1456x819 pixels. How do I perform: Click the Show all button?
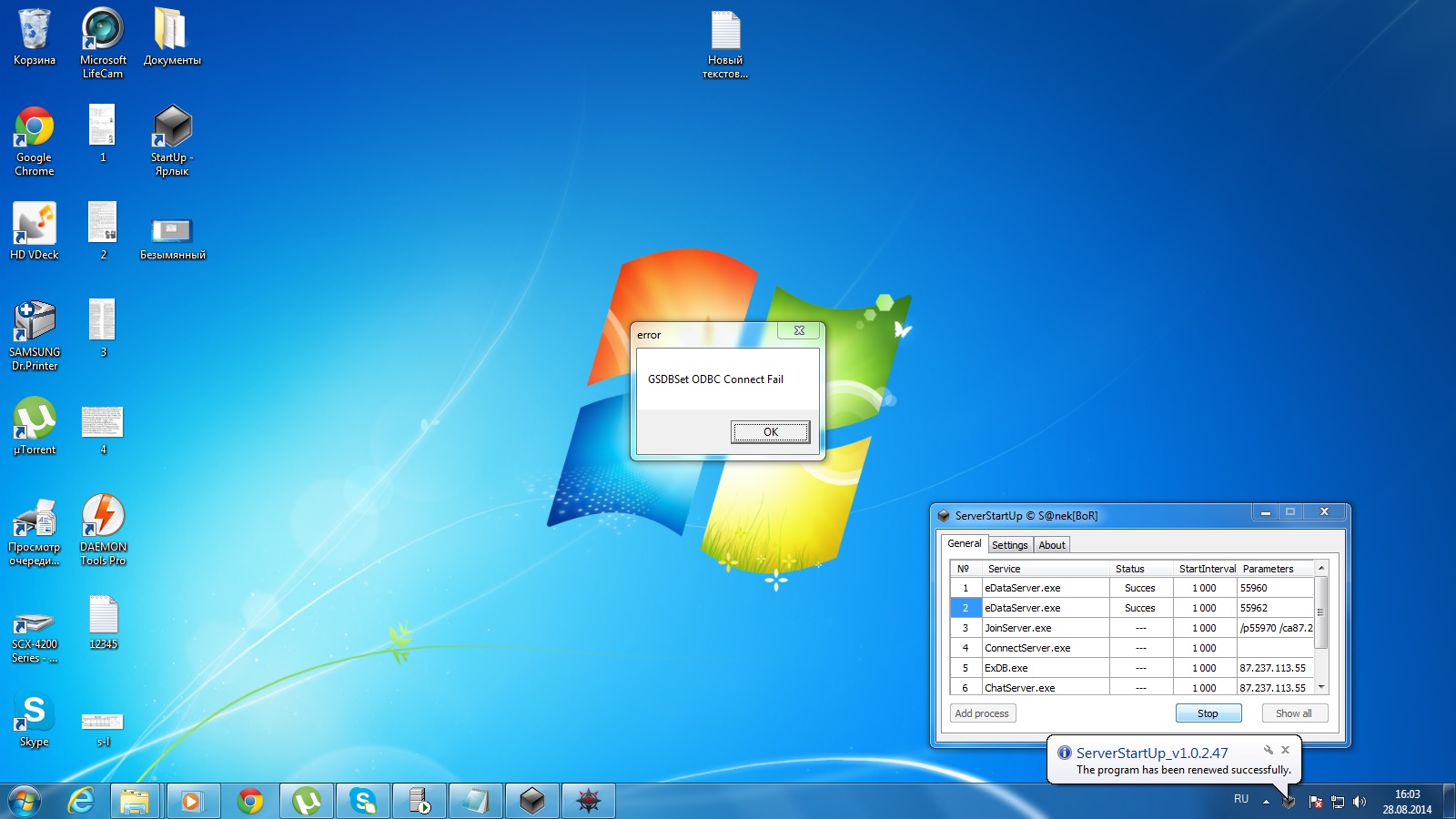(1294, 713)
